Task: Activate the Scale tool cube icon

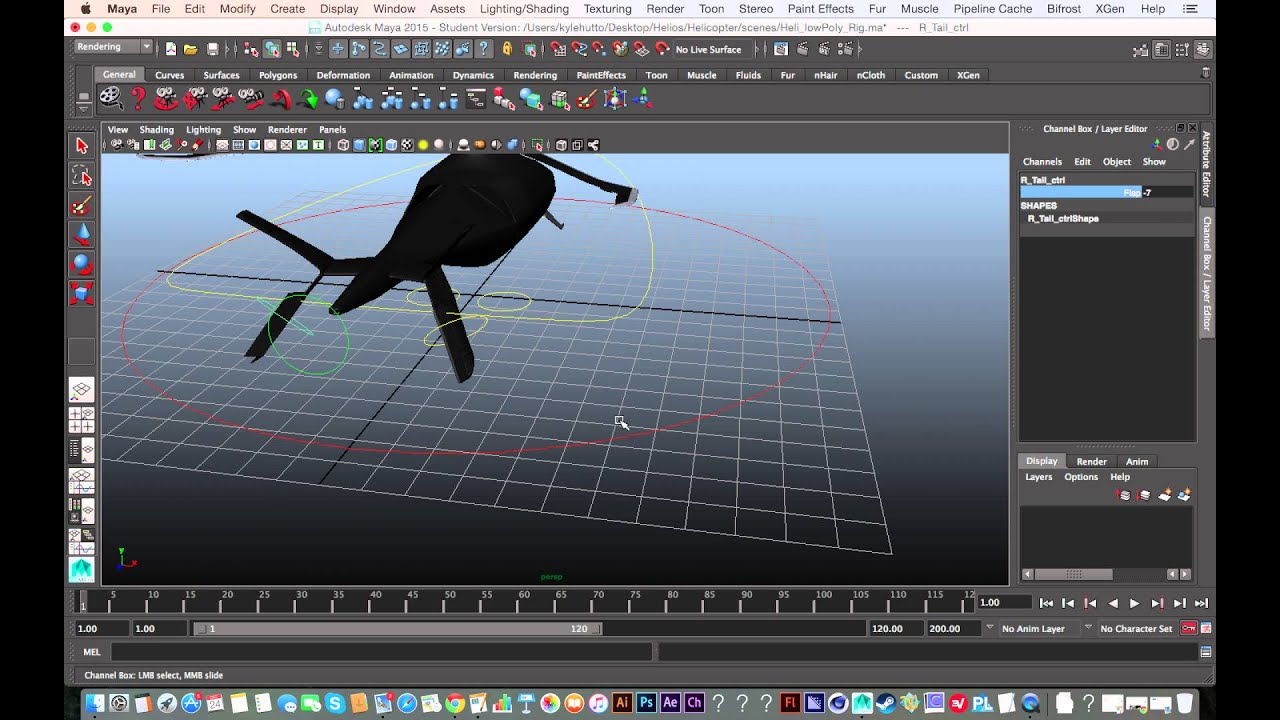Action: pos(82,293)
